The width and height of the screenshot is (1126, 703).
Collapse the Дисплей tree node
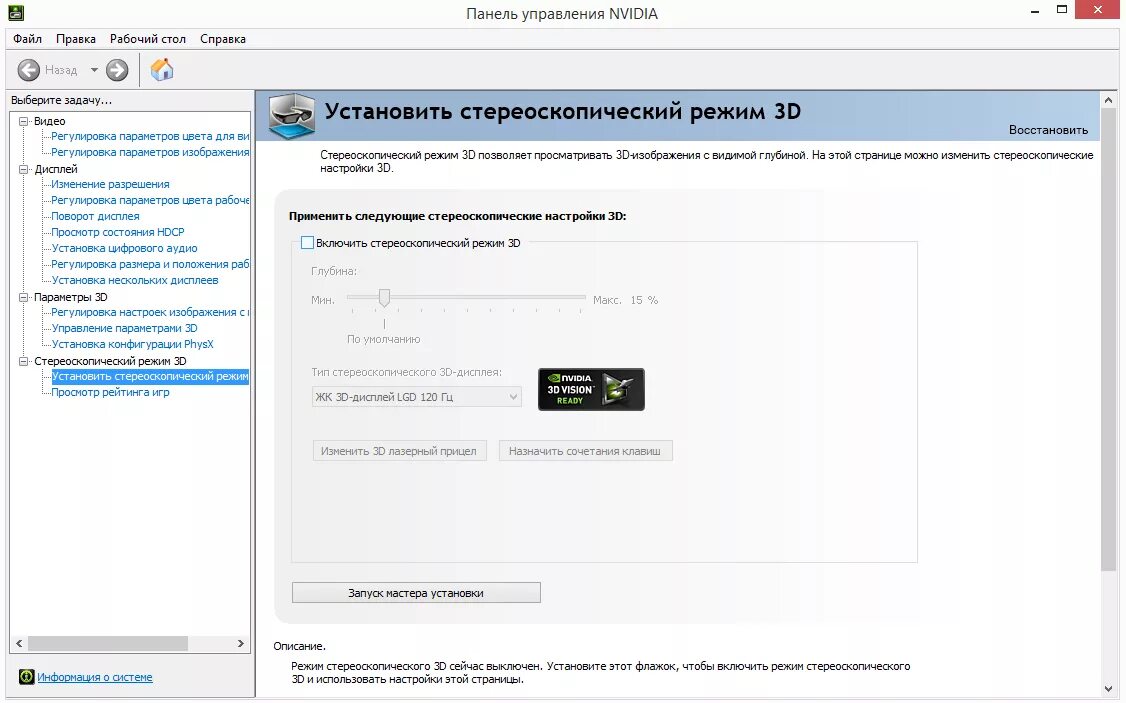(23, 169)
